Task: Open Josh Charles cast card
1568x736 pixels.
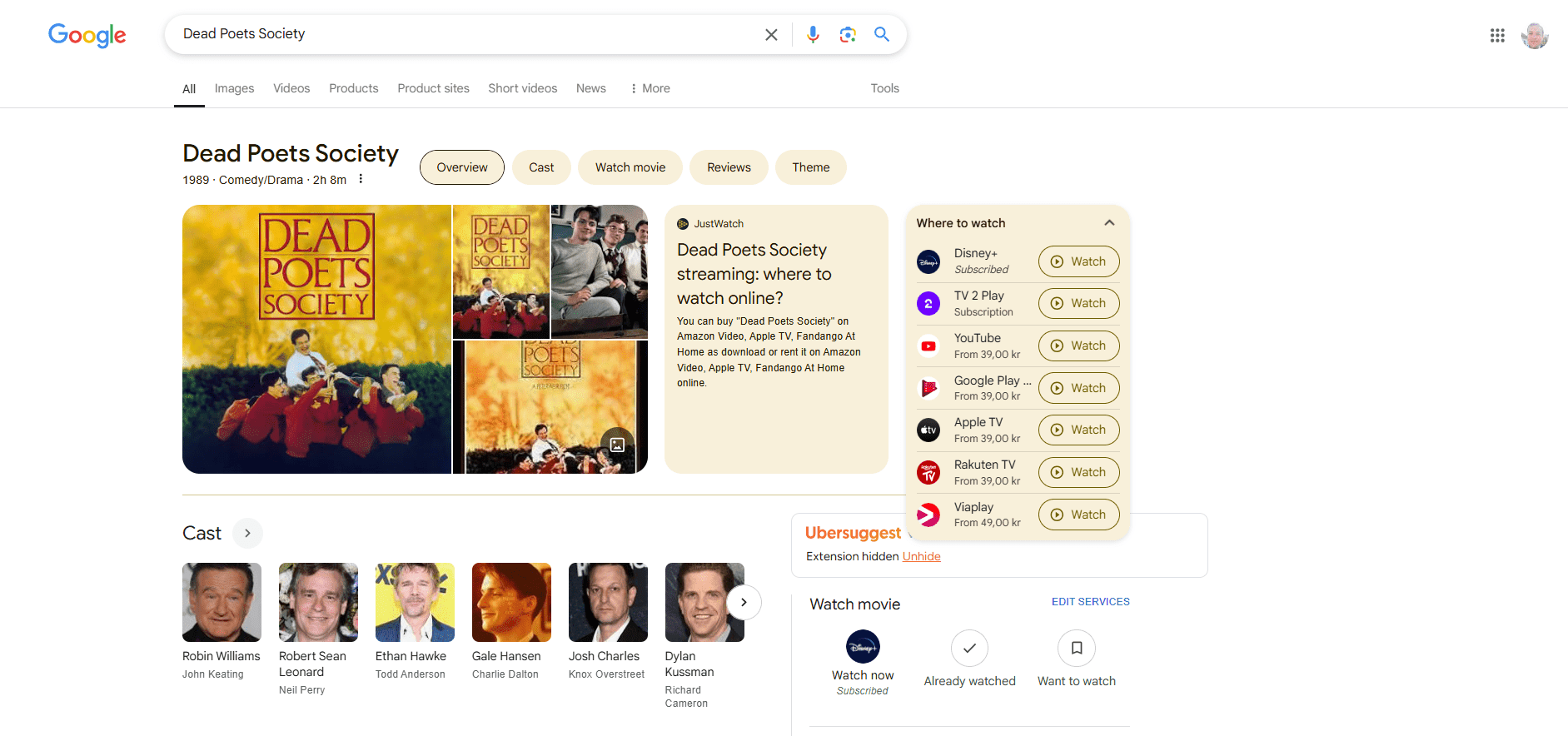Action: click(608, 621)
